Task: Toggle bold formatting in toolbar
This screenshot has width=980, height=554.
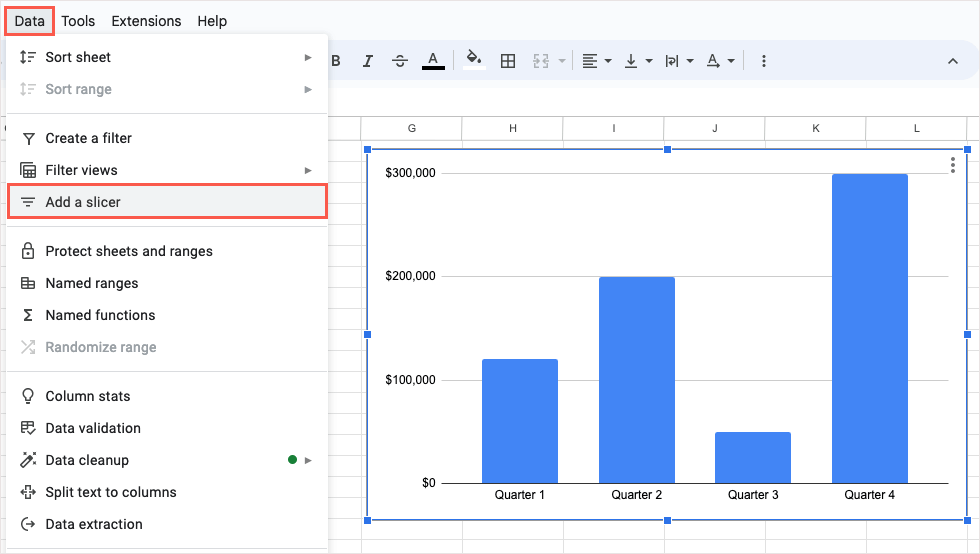Action: 336,61
